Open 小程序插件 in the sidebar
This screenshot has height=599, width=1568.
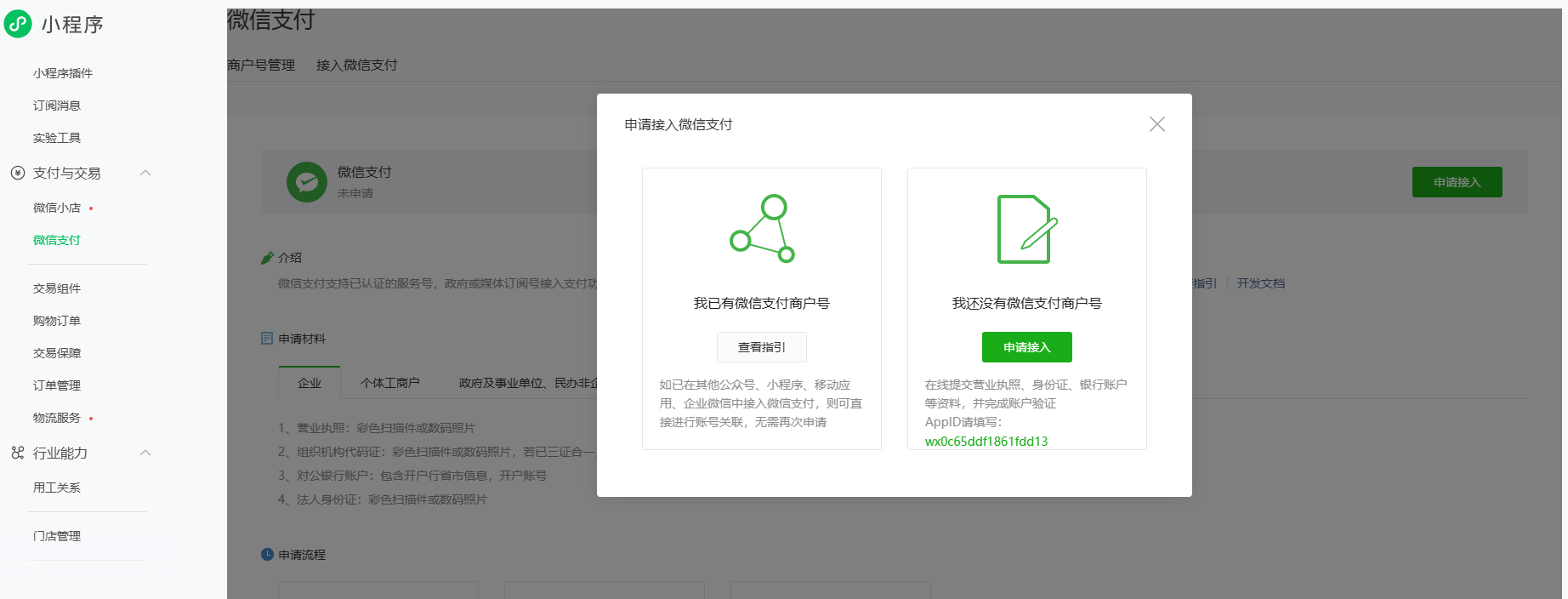pyautogui.click(x=63, y=73)
